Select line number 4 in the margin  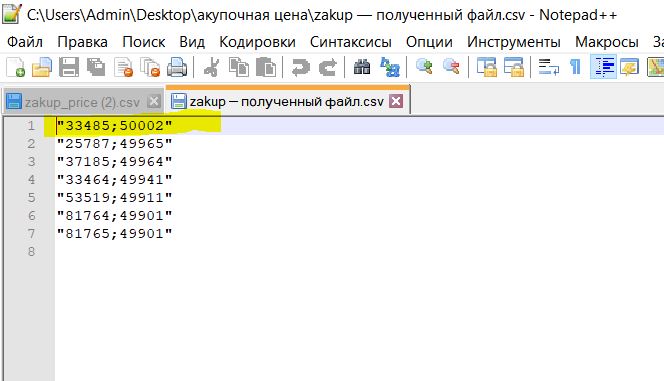(x=31, y=180)
